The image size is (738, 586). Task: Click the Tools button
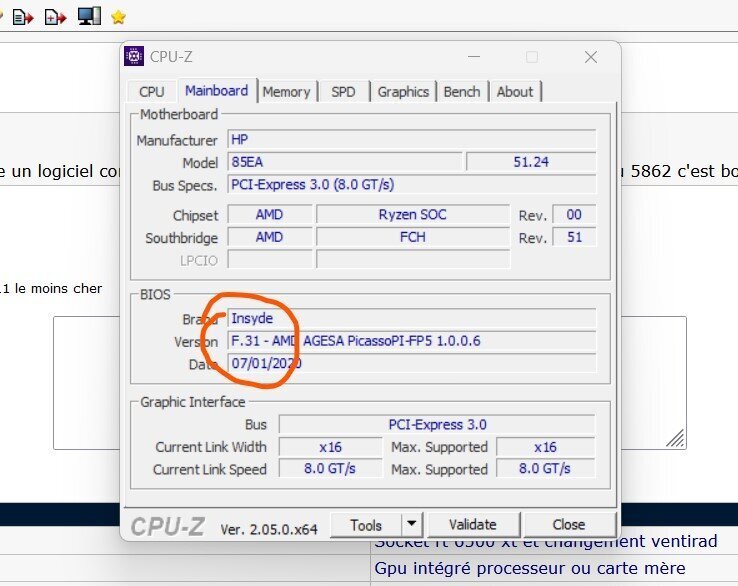point(366,525)
